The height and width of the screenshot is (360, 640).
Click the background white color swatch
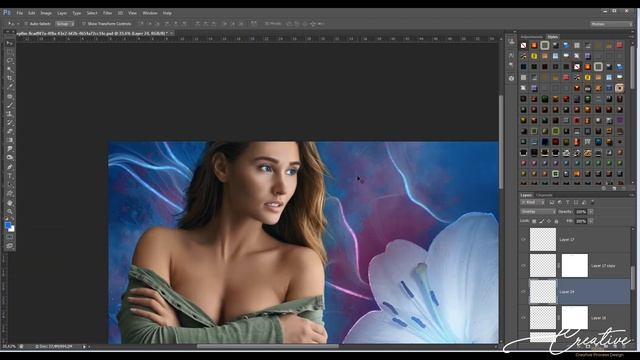click(12, 229)
